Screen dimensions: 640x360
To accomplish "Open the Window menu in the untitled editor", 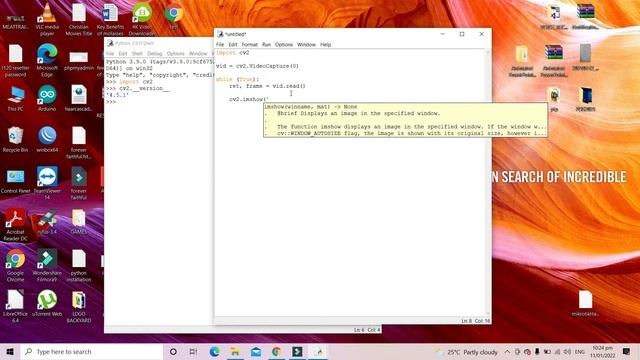I will 306,44.
